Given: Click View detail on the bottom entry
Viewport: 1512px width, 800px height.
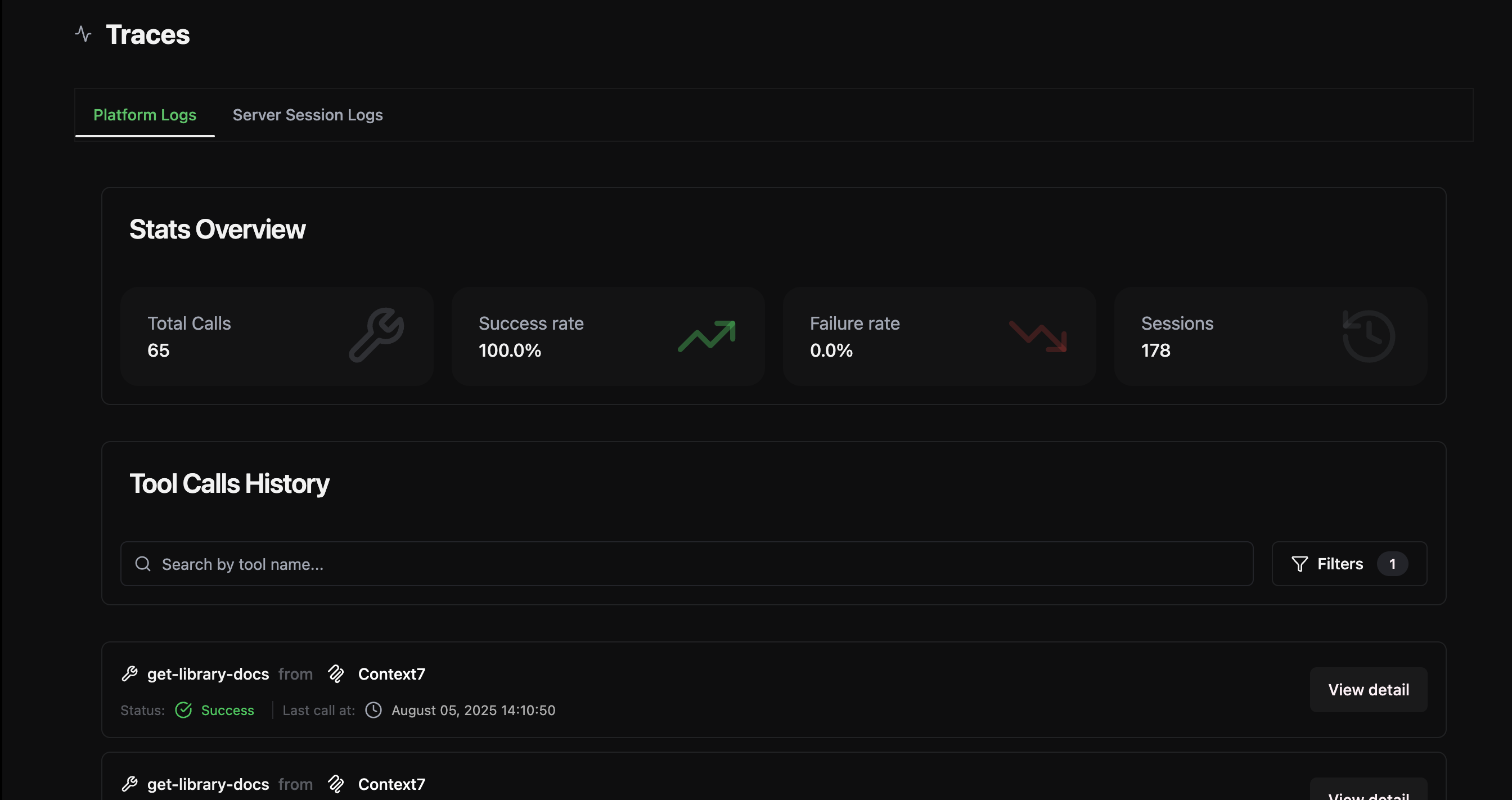Looking at the screenshot, I should (1368, 795).
